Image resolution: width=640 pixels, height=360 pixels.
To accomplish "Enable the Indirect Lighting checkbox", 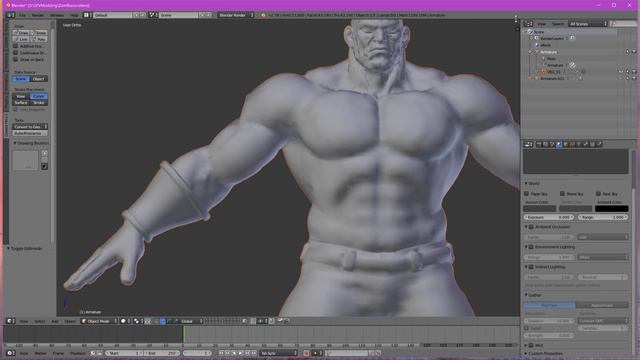I will [x=531, y=267].
